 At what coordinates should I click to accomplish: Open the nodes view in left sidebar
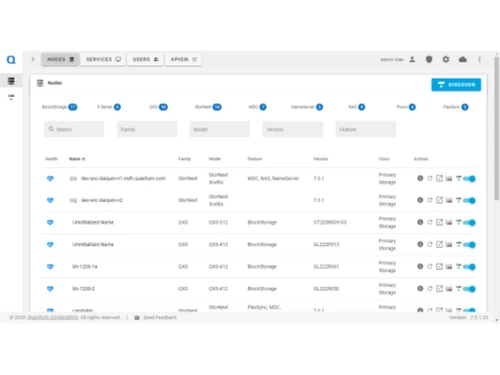11,81
